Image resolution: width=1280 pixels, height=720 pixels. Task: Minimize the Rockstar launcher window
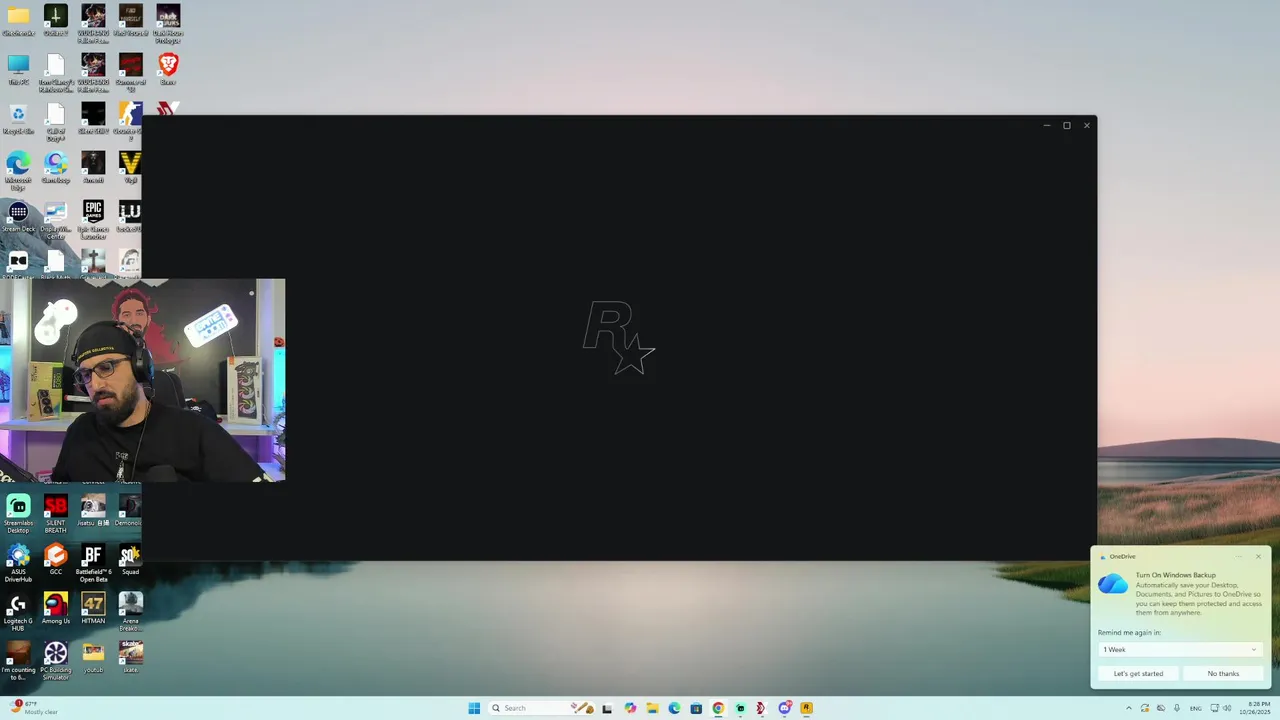point(1046,125)
